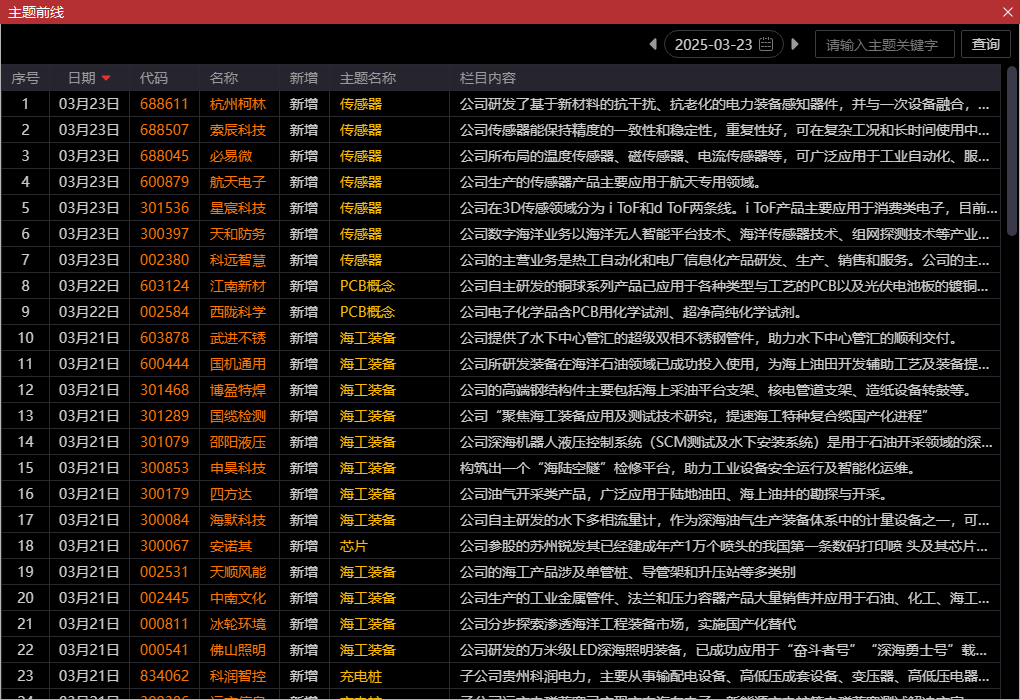The width and height of the screenshot is (1020, 700).
Task: Click 芯片 theme in 安诺其 row
Action: pos(353,546)
